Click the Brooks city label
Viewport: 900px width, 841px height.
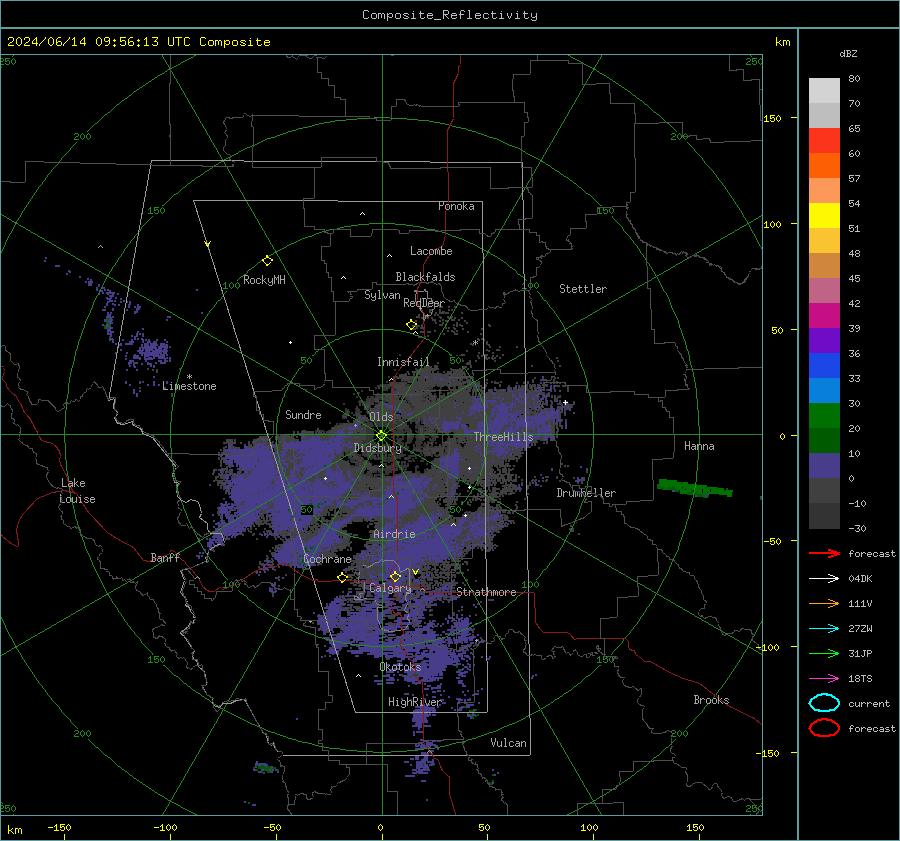(711, 700)
